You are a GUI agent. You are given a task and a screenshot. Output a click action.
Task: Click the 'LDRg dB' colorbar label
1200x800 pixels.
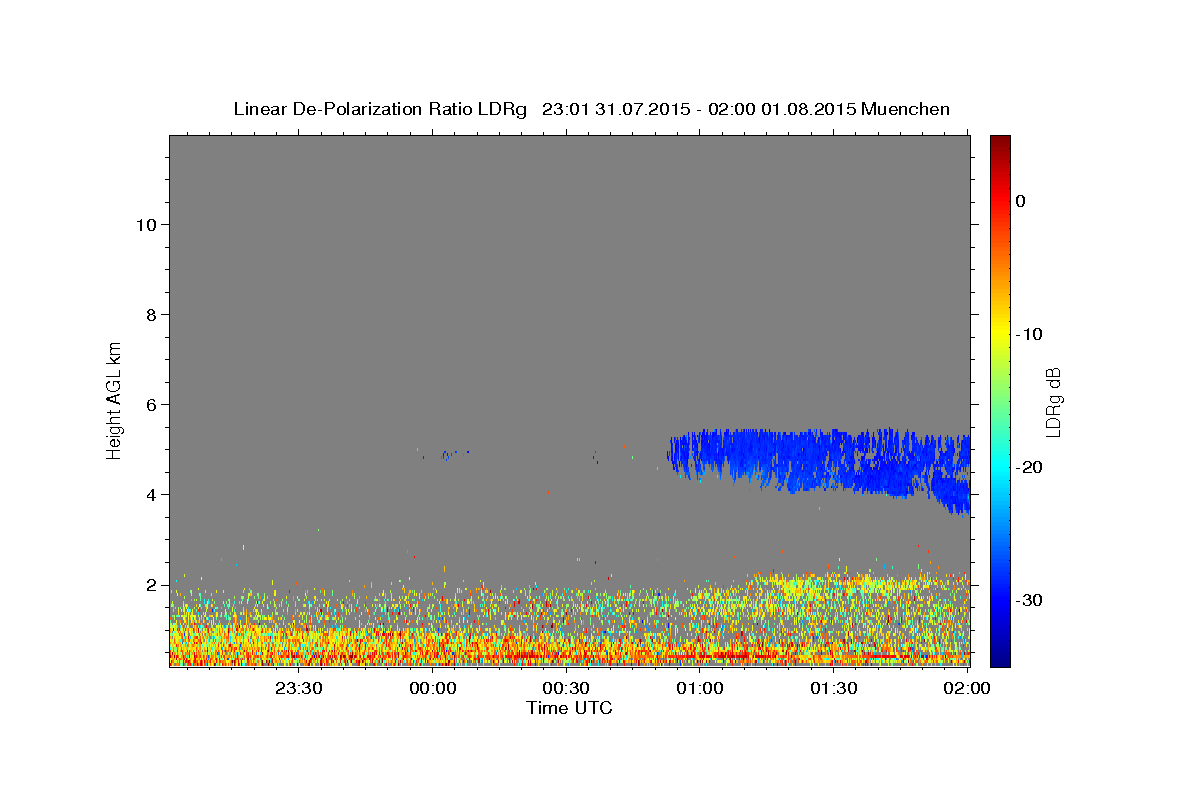pos(1053,402)
